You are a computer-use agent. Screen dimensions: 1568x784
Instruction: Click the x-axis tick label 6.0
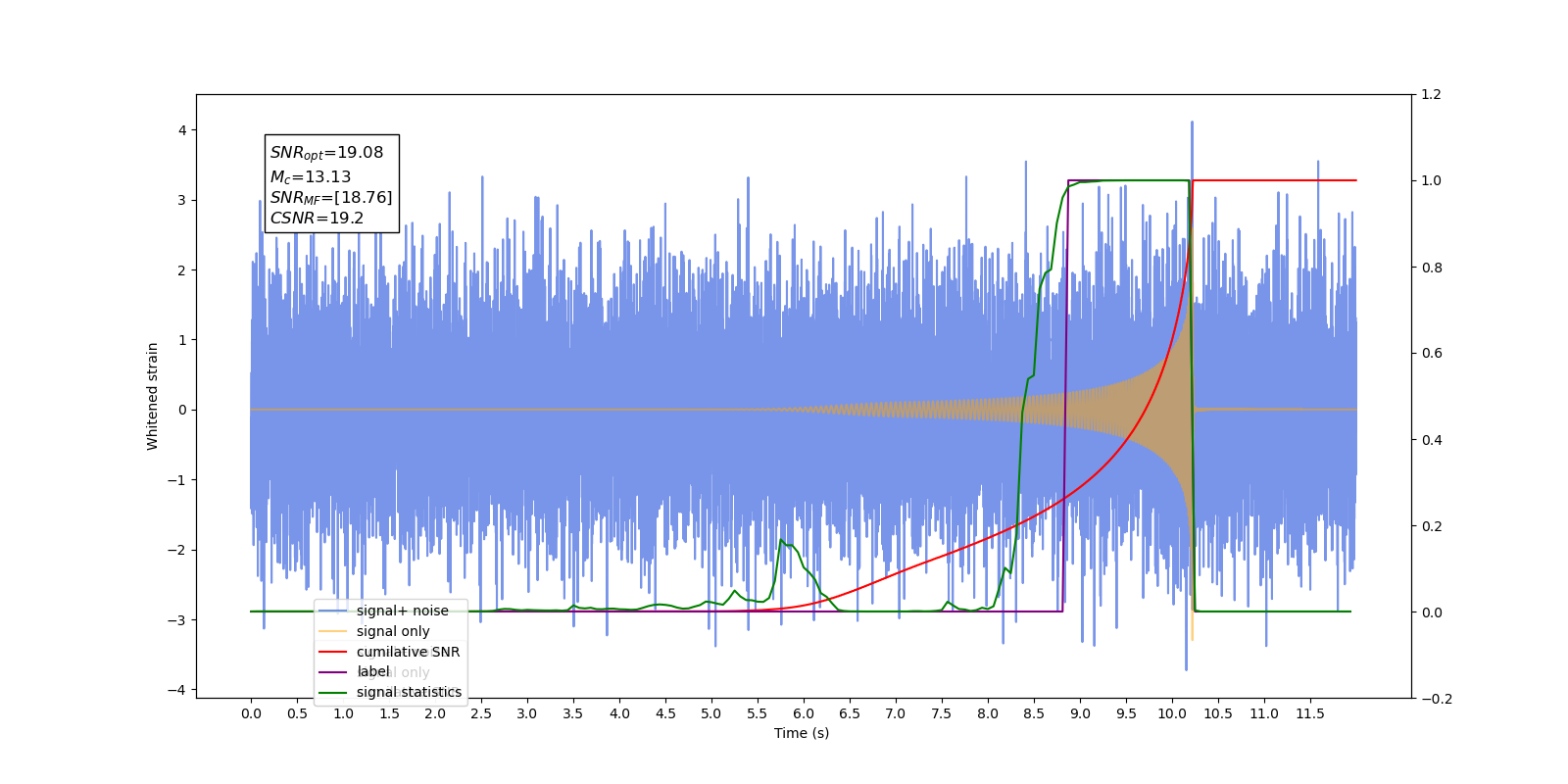(x=804, y=713)
